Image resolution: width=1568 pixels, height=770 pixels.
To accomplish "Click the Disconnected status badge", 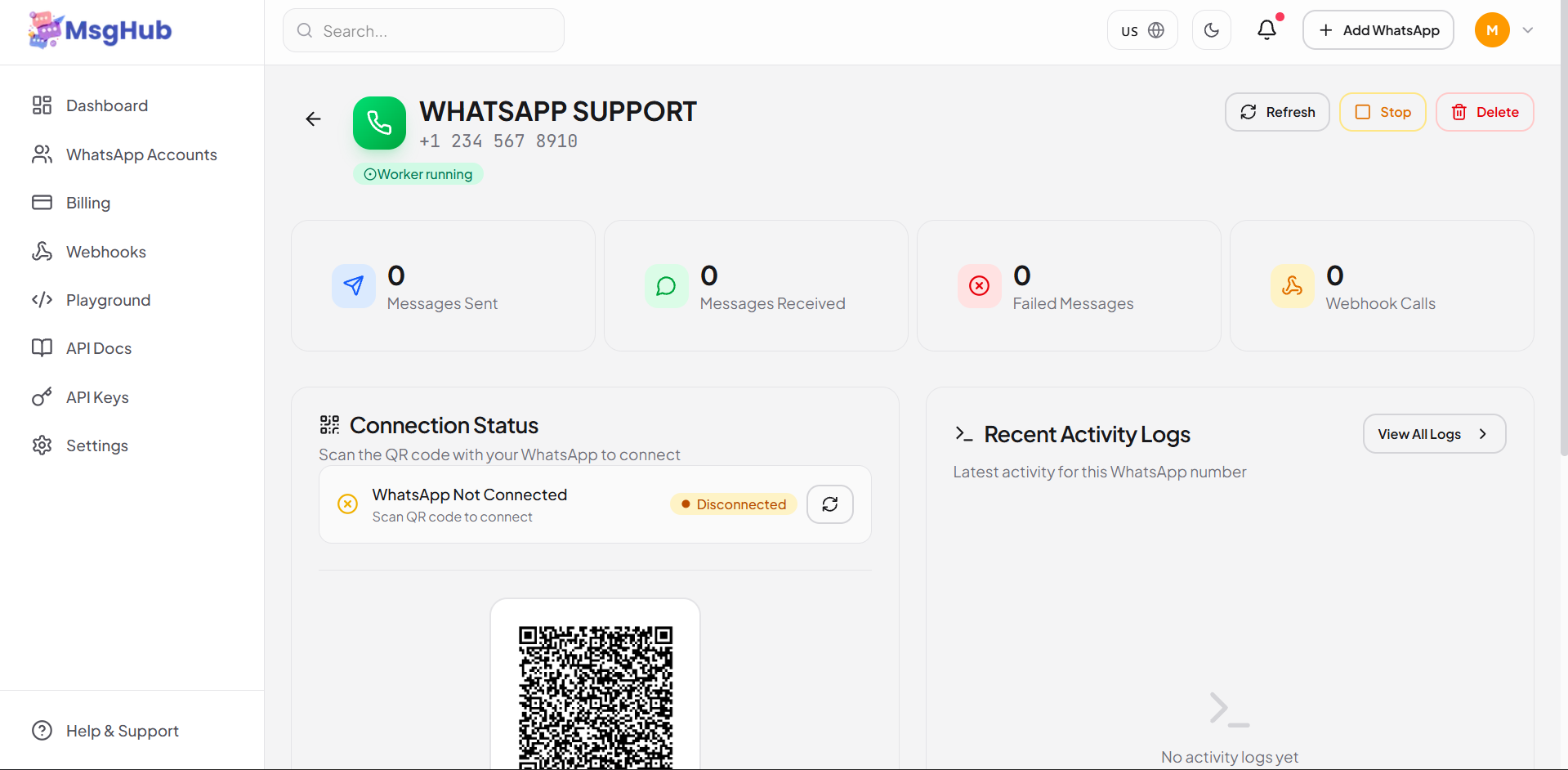I will click(733, 504).
